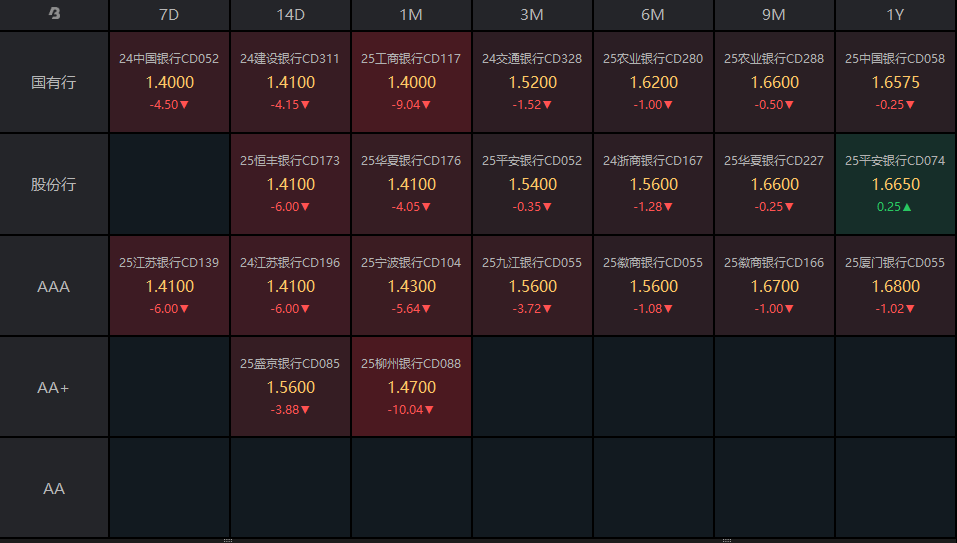
Task: Select the 24浙商银行CD167 cell
Action: coord(653,184)
